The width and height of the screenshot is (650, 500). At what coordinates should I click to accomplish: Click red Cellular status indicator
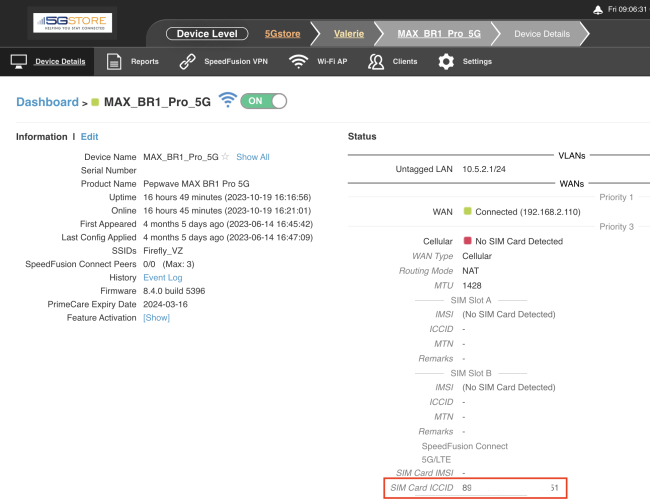point(468,240)
